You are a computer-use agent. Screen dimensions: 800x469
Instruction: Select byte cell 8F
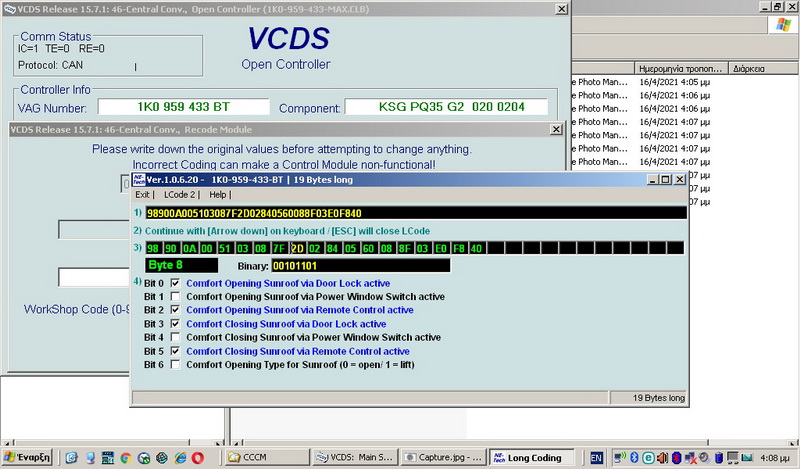click(405, 249)
